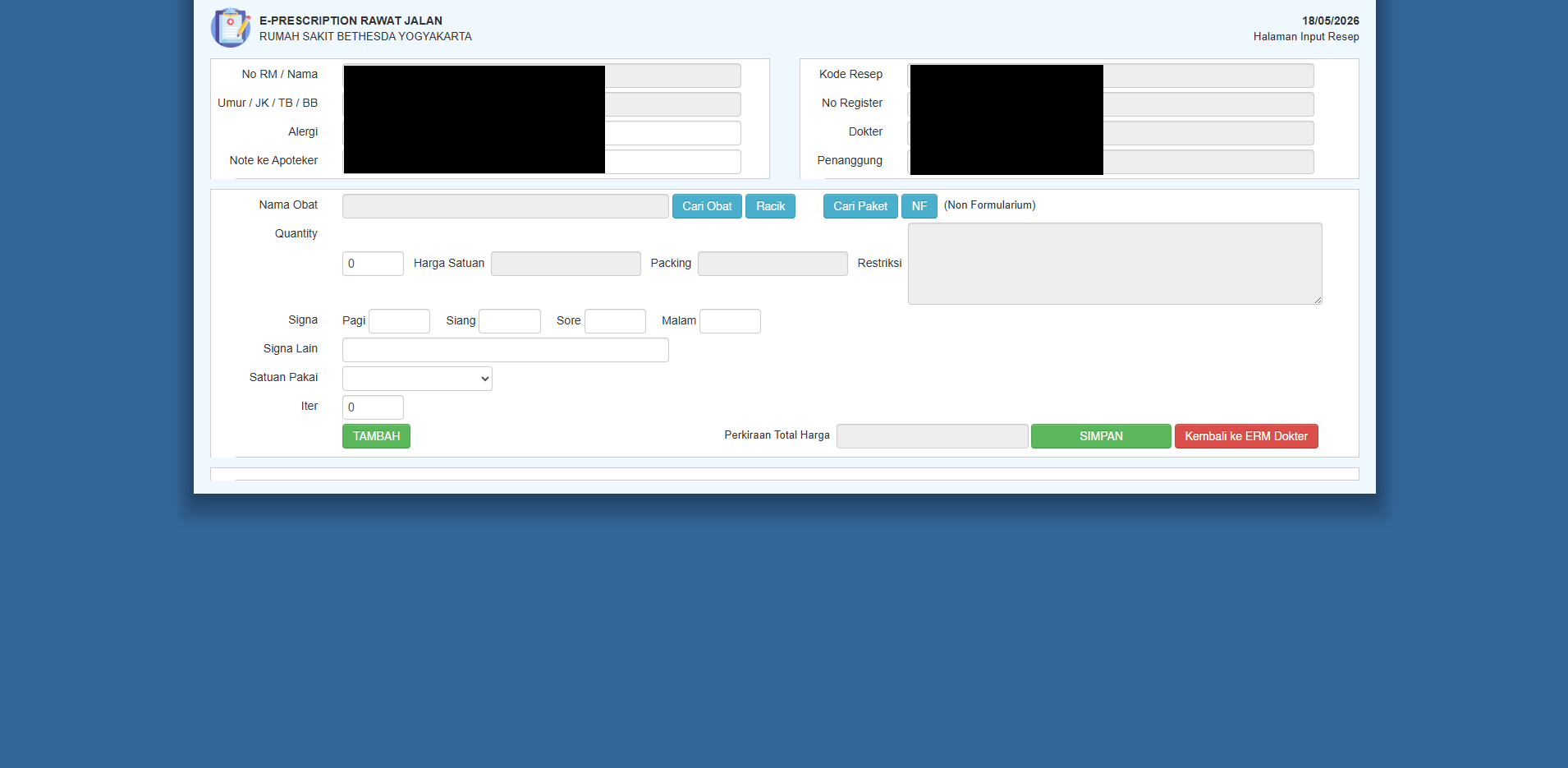Click the Iter input field
This screenshot has height=768, width=1568.
pyautogui.click(x=373, y=407)
